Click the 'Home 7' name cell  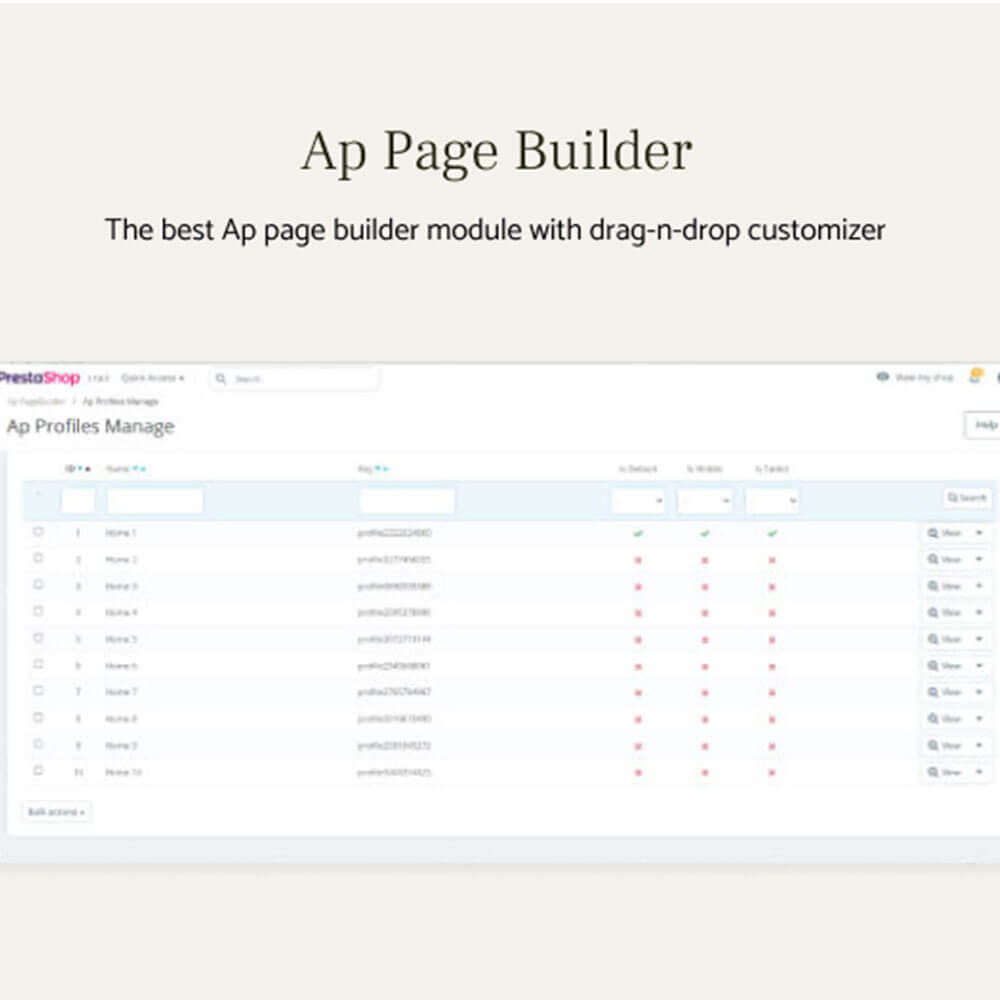[121, 692]
